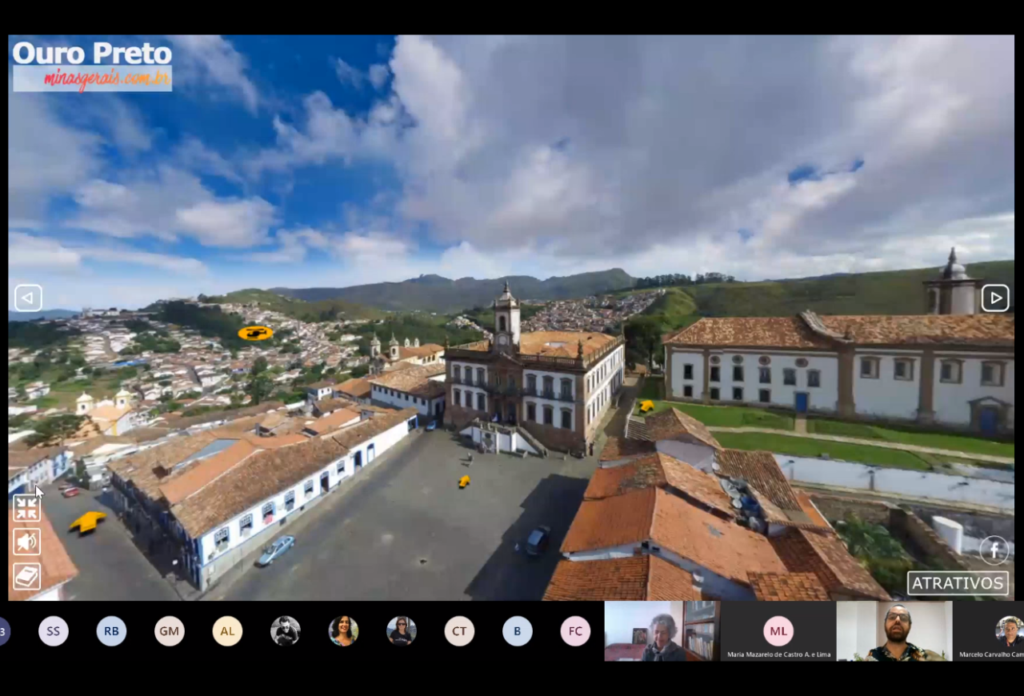Image resolution: width=1024 pixels, height=696 pixels.
Task: Go to the next panorama with right arrow
Action: click(x=994, y=298)
